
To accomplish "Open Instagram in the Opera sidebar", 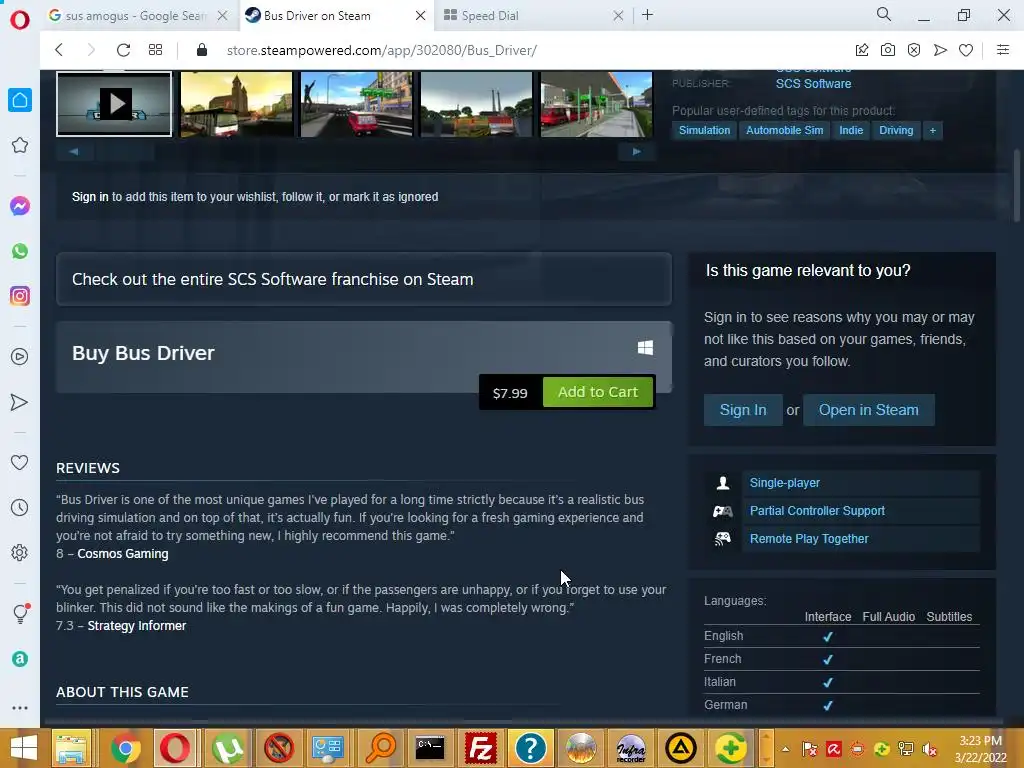I will tap(20, 296).
